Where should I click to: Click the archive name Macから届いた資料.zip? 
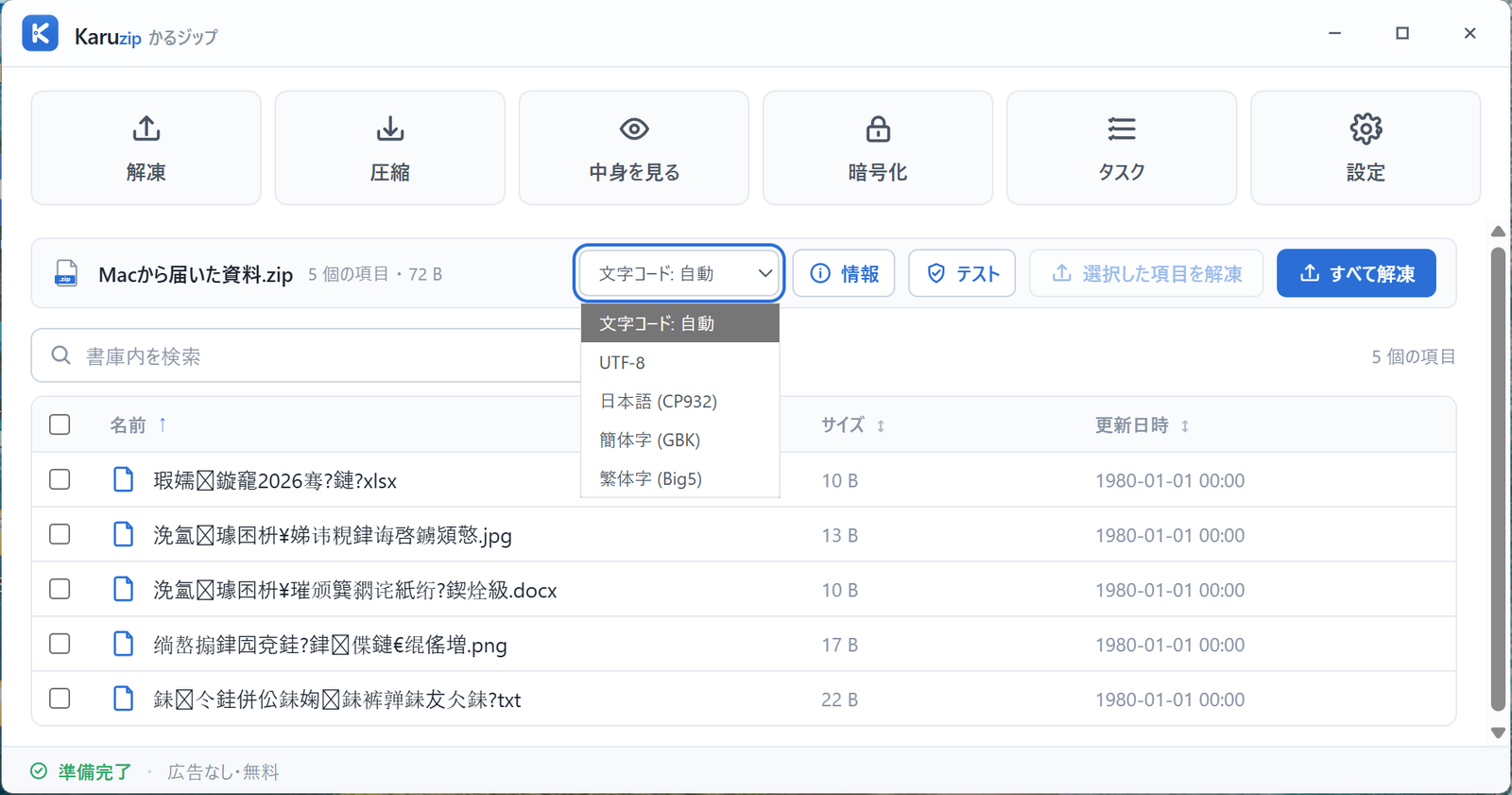point(196,274)
